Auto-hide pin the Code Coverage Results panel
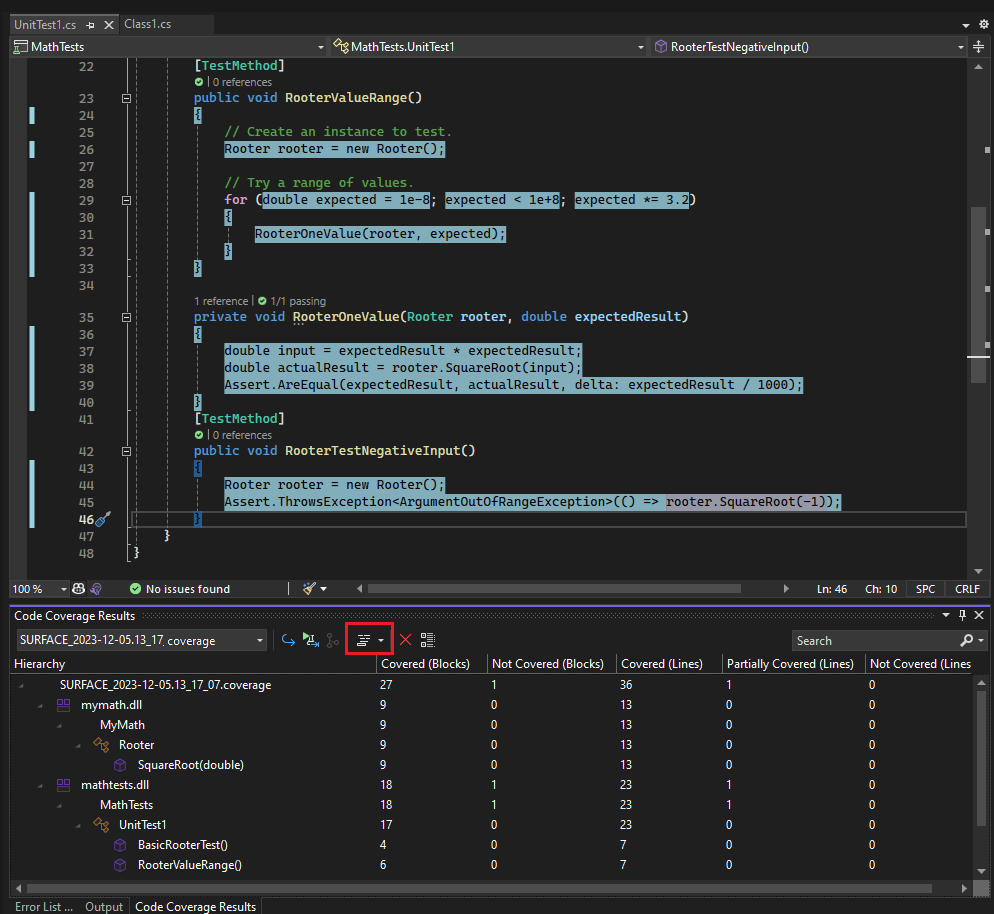The image size is (994, 914). 962,615
